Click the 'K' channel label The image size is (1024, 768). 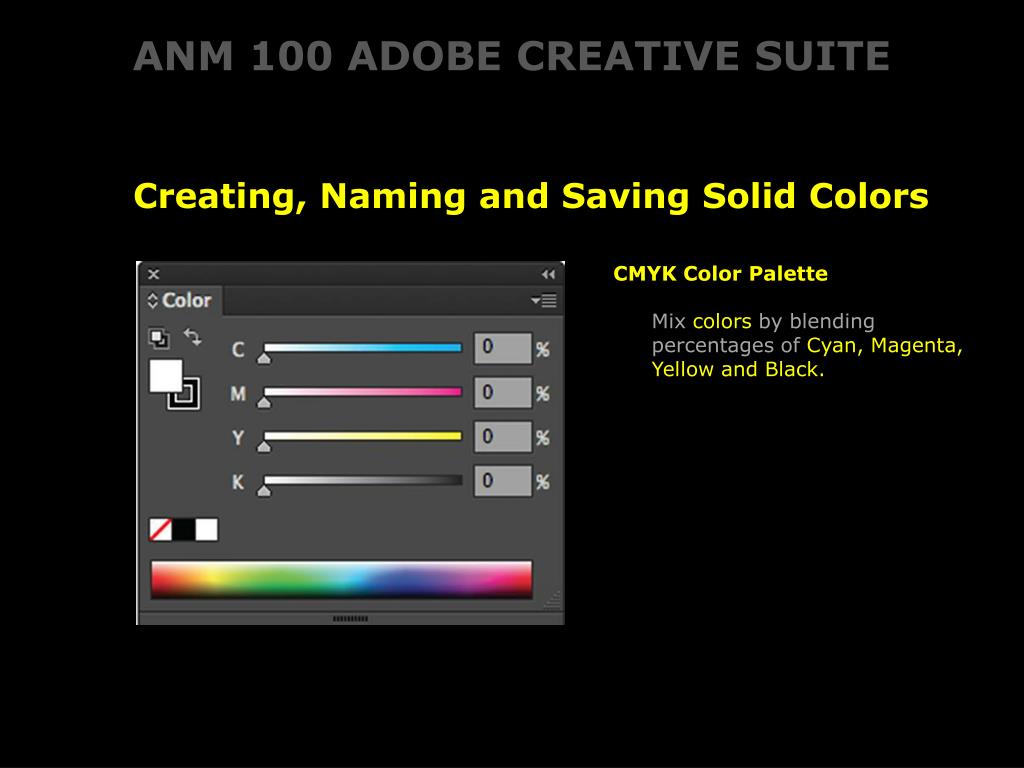click(x=238, y=482)
